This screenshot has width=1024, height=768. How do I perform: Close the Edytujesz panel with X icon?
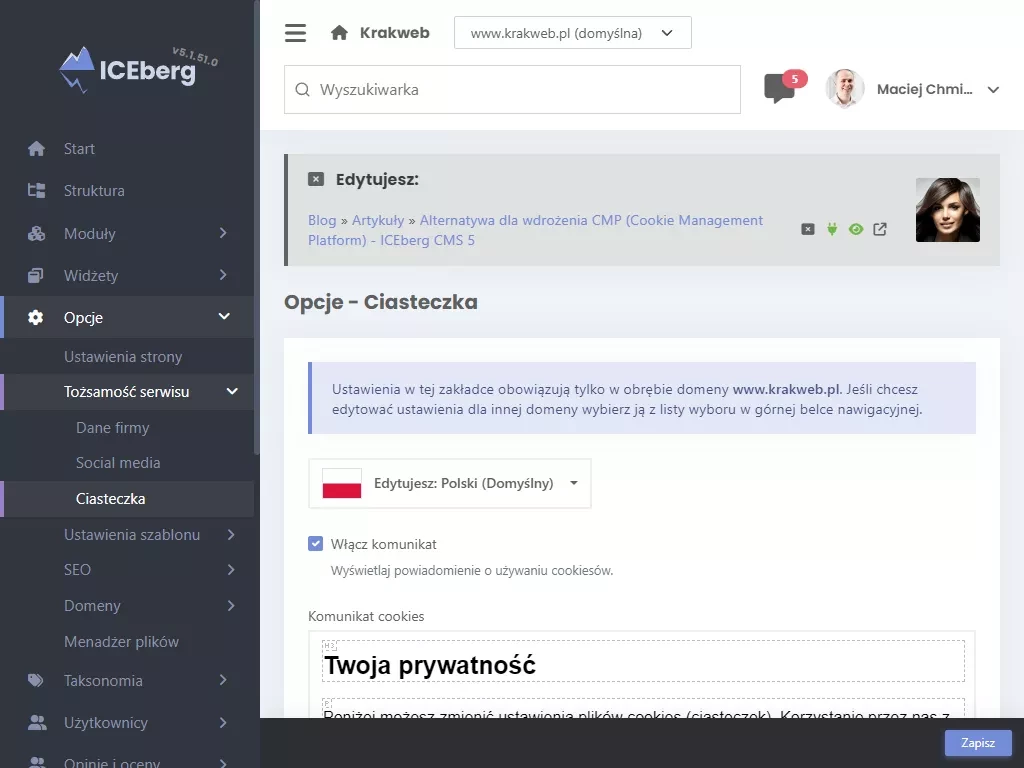point(316,179)
